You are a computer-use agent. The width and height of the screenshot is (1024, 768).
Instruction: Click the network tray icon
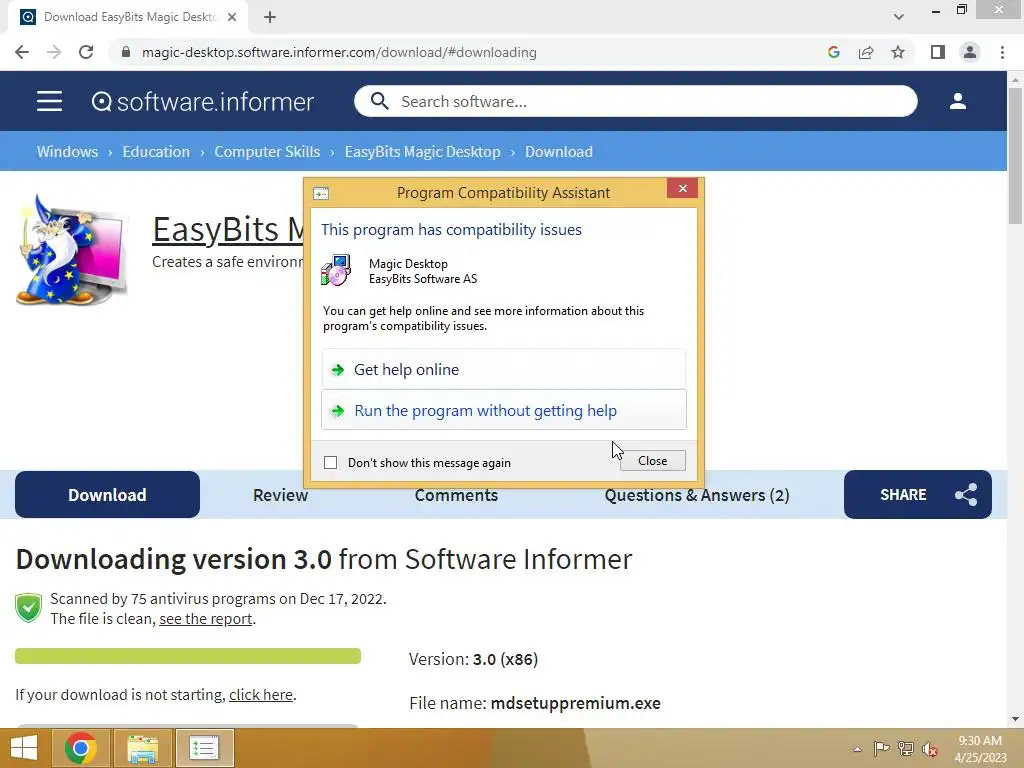(x=905, y=748)
